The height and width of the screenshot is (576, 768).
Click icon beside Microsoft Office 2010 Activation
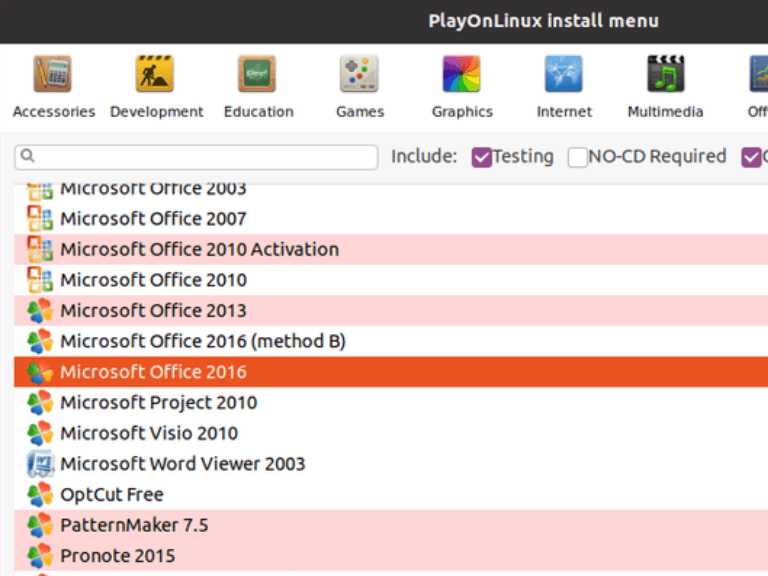click(40, 249)
